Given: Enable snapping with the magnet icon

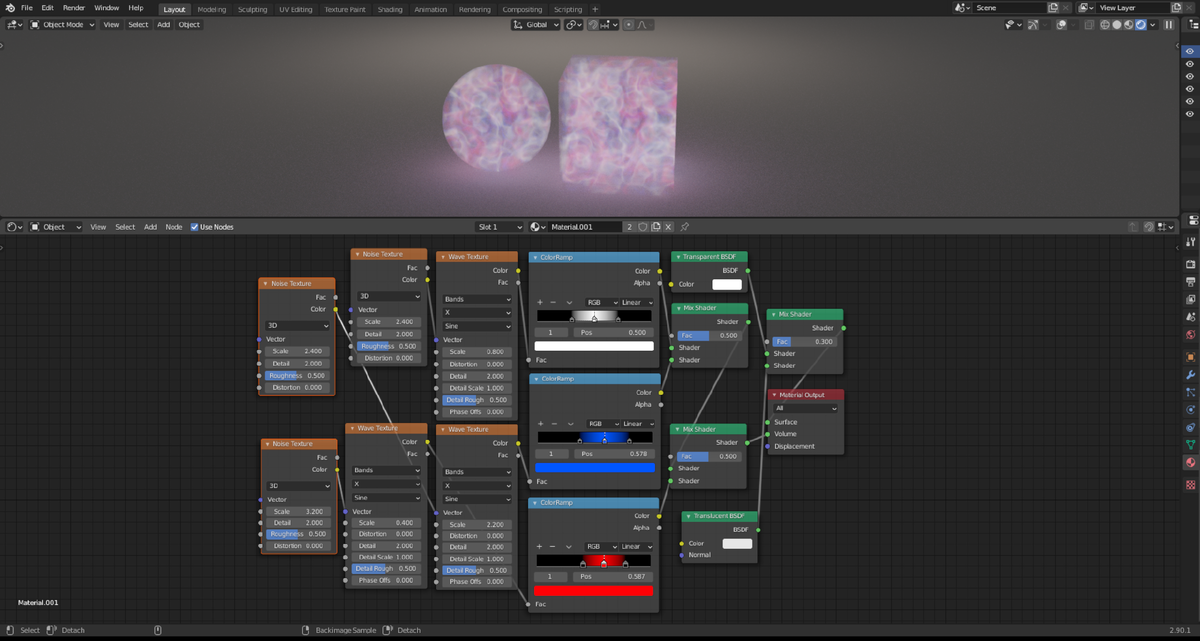Looking at the screenshot, I should click(x=592, y=24).
